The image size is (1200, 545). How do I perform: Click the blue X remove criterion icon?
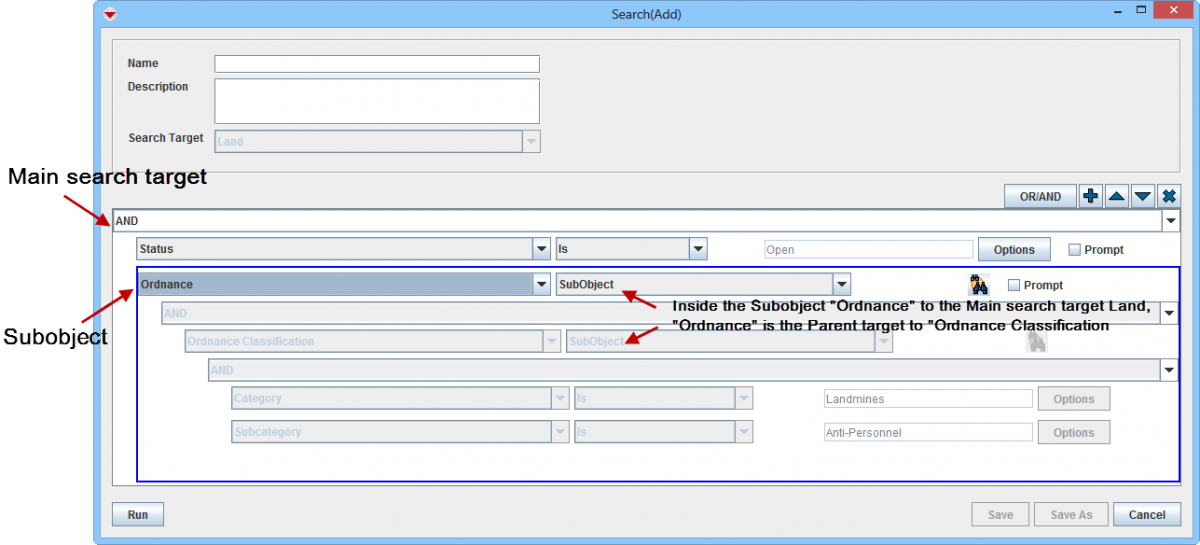pos(1169,197)
